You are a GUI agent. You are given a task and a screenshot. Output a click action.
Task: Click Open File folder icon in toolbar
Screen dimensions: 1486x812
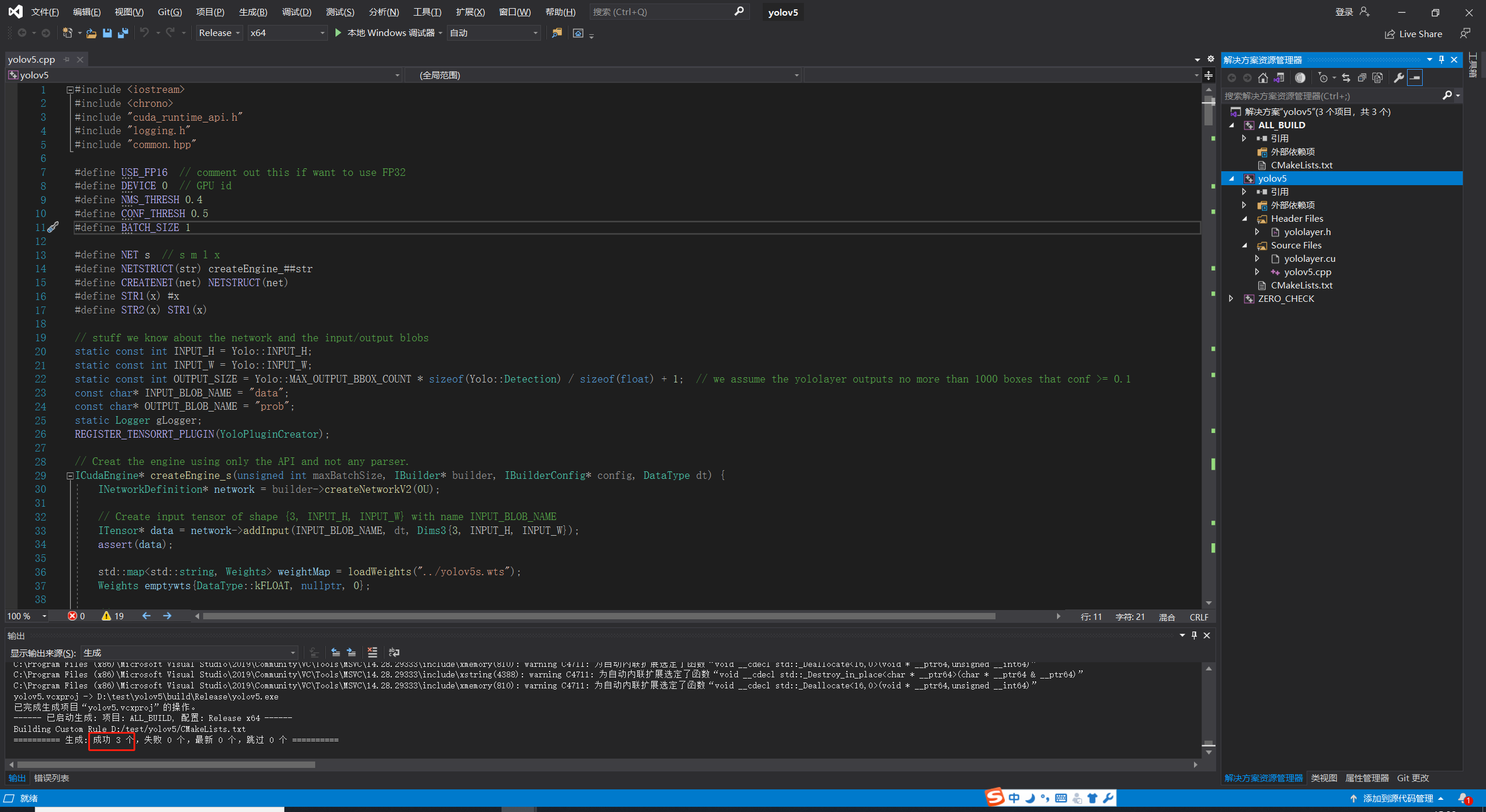[91, 33]
